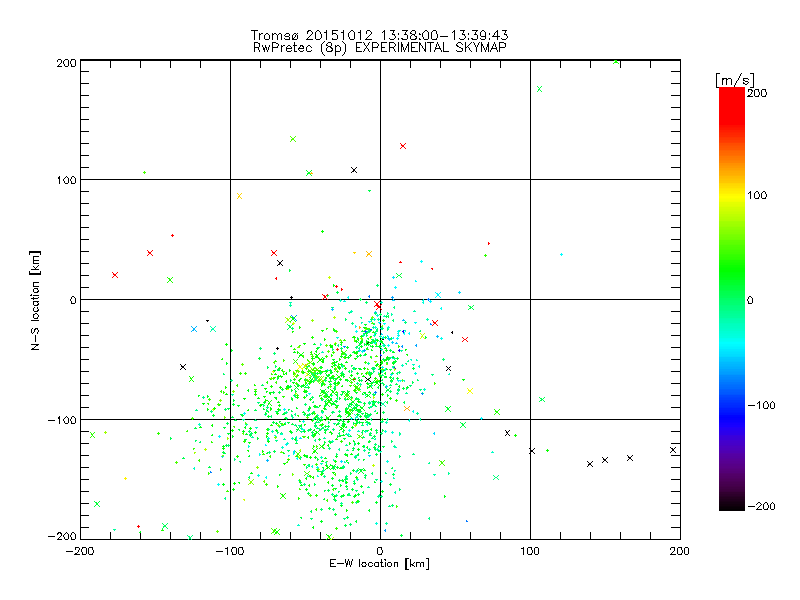Click the cyan dot near 121 km east, 37 km north
The image size is (800, 600).
click(562, 255)
